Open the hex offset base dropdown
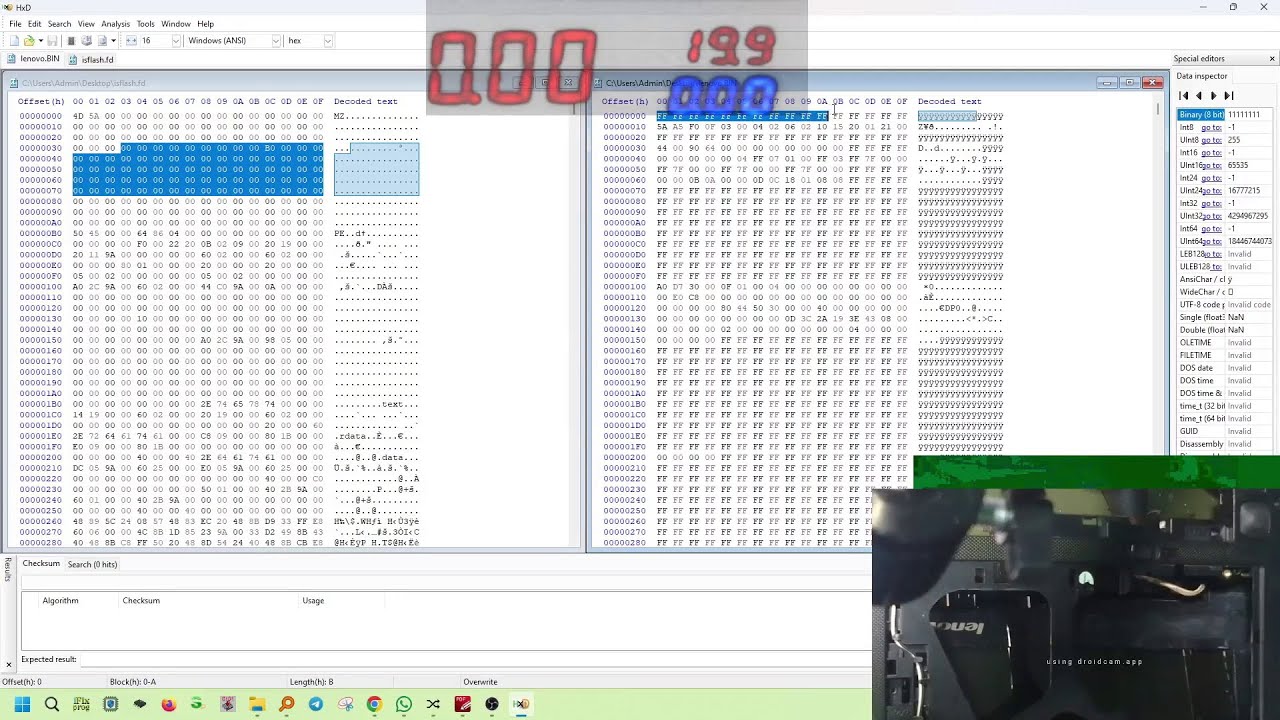This screenshot has height=720, width=1280. click(328, 41)
